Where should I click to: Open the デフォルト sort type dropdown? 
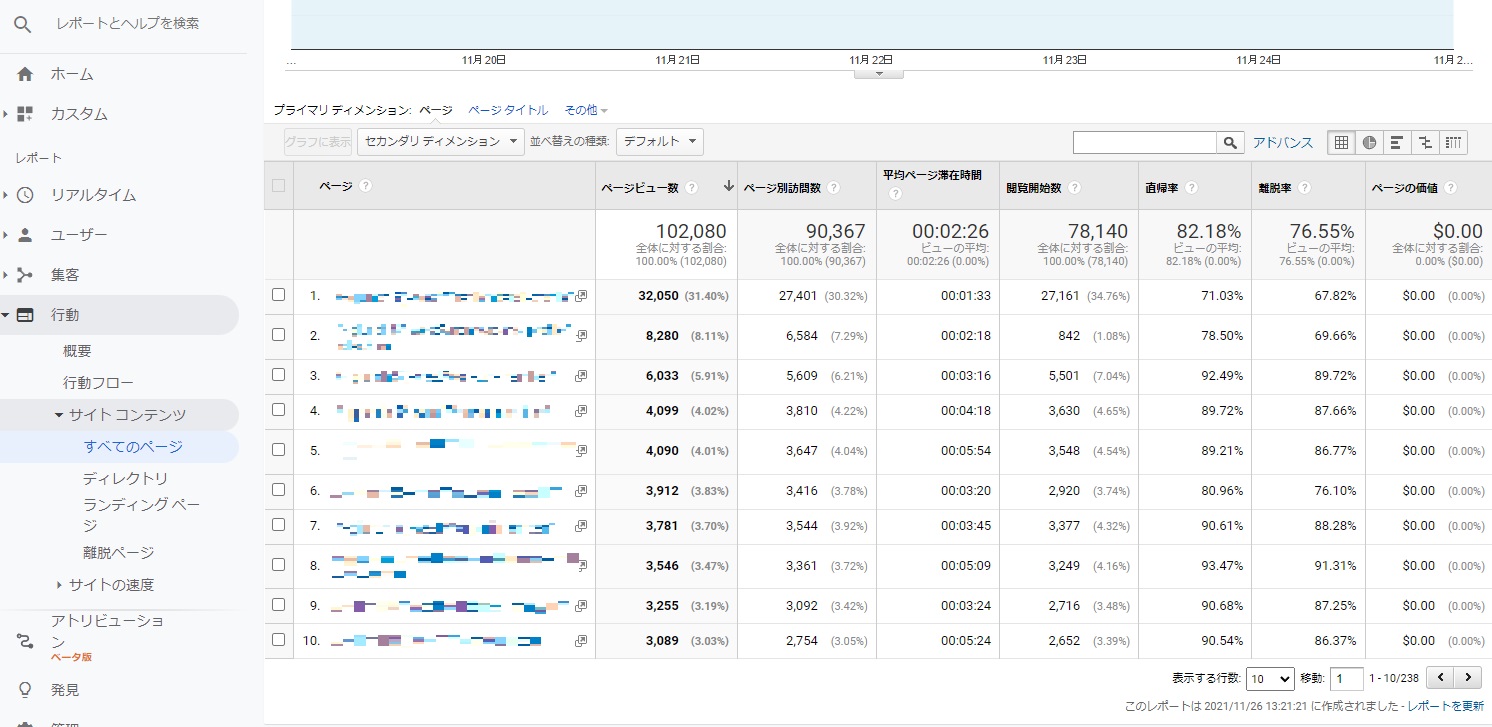click(660, 142)
